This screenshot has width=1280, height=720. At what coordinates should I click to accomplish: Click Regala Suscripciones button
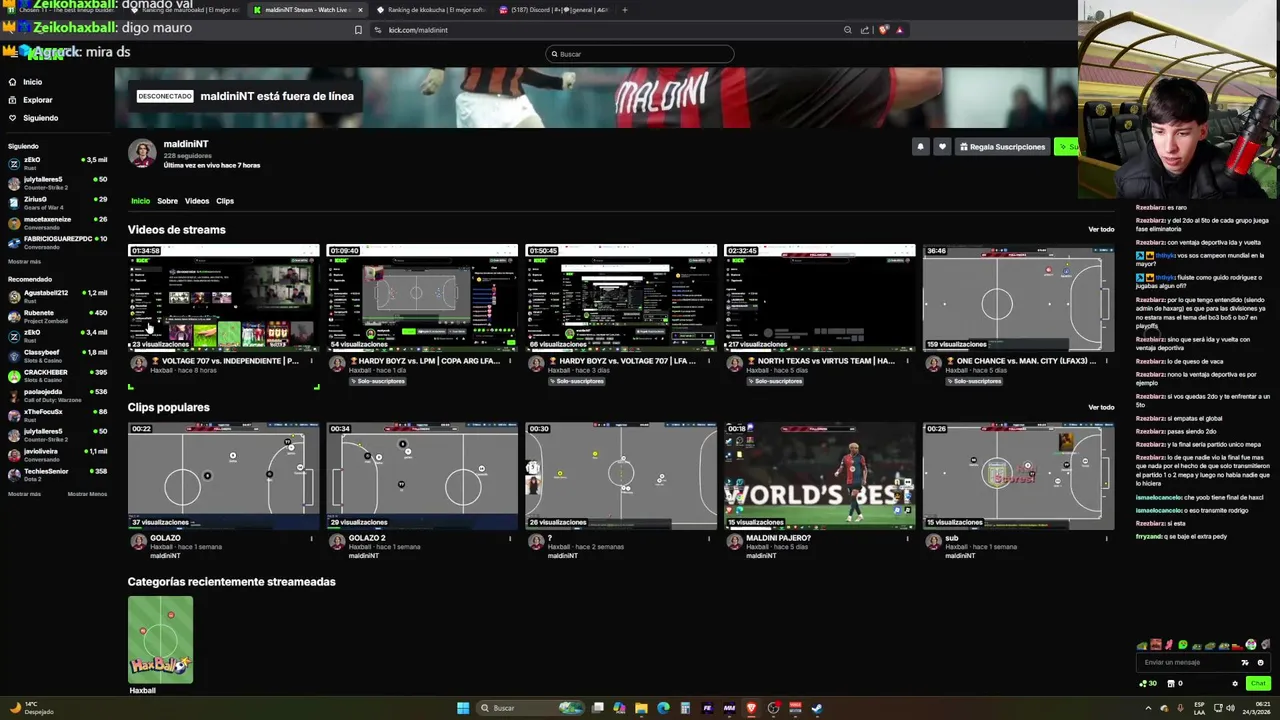pyautogui.click(x=1002, y=147)
